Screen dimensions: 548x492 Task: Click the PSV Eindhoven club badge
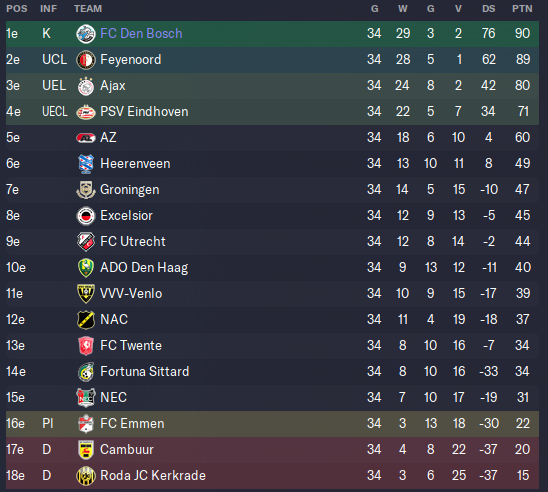(86, 112)
